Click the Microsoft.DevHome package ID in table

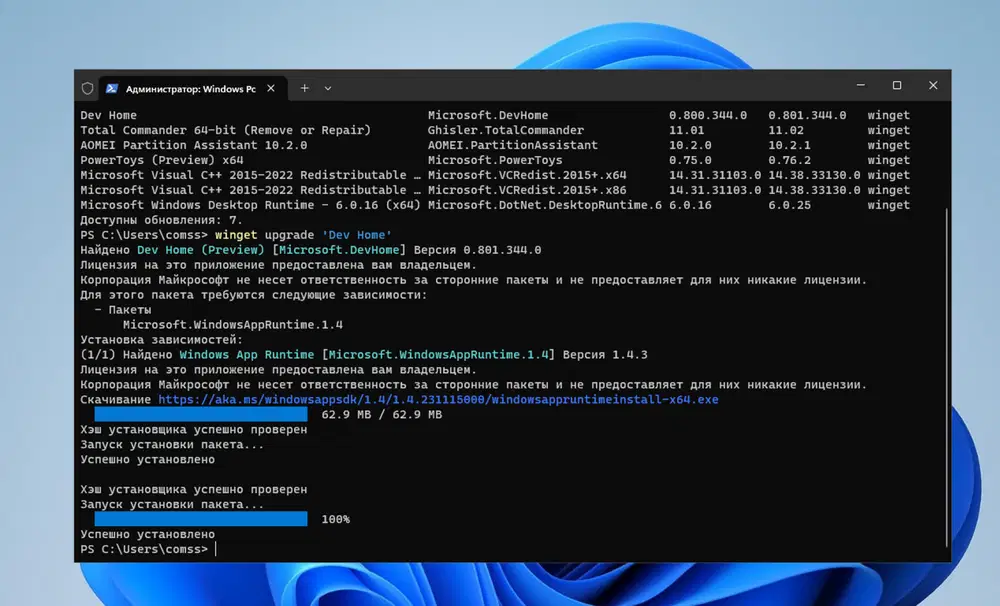click(x=488, y=115)
